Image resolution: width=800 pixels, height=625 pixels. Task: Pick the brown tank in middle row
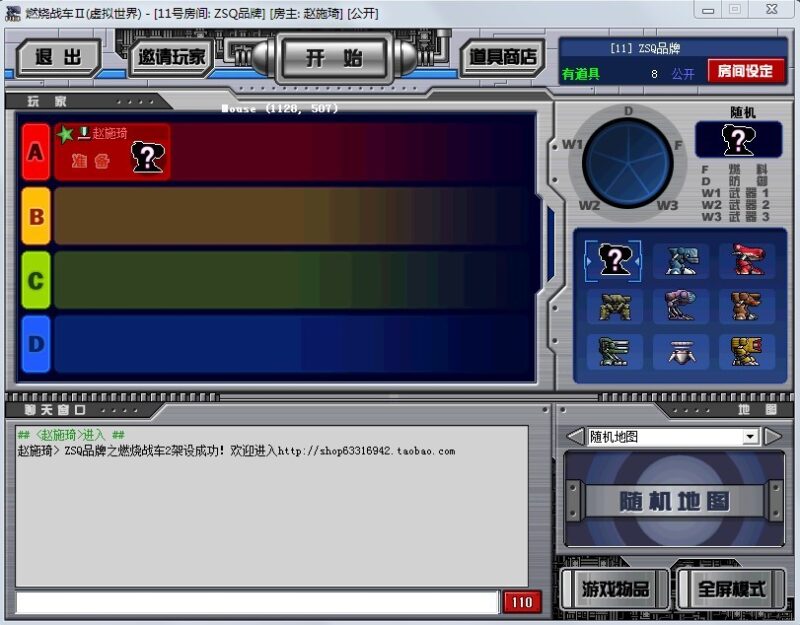(746, 306)
